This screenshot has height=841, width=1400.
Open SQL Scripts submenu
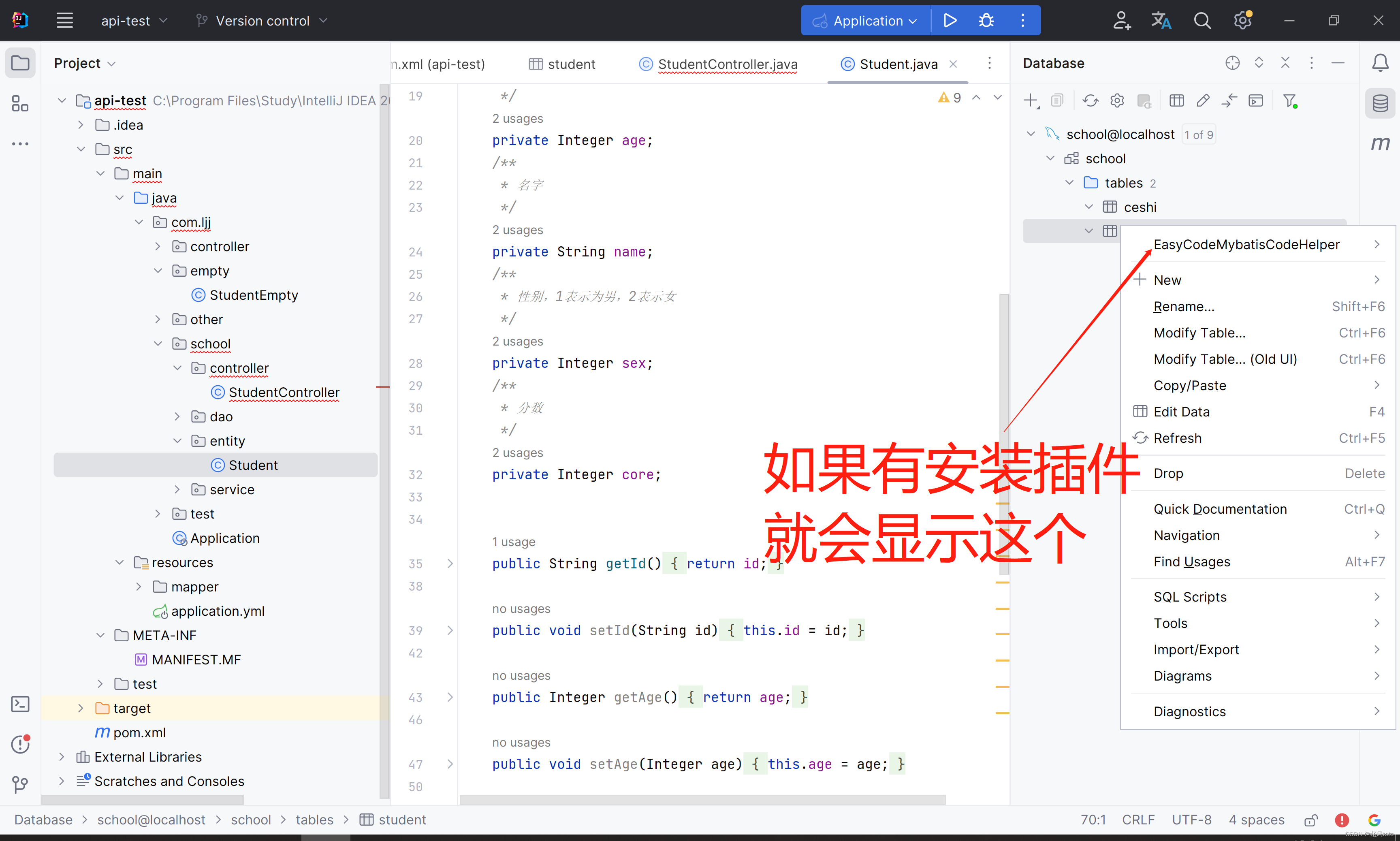tap(1258, 597)
